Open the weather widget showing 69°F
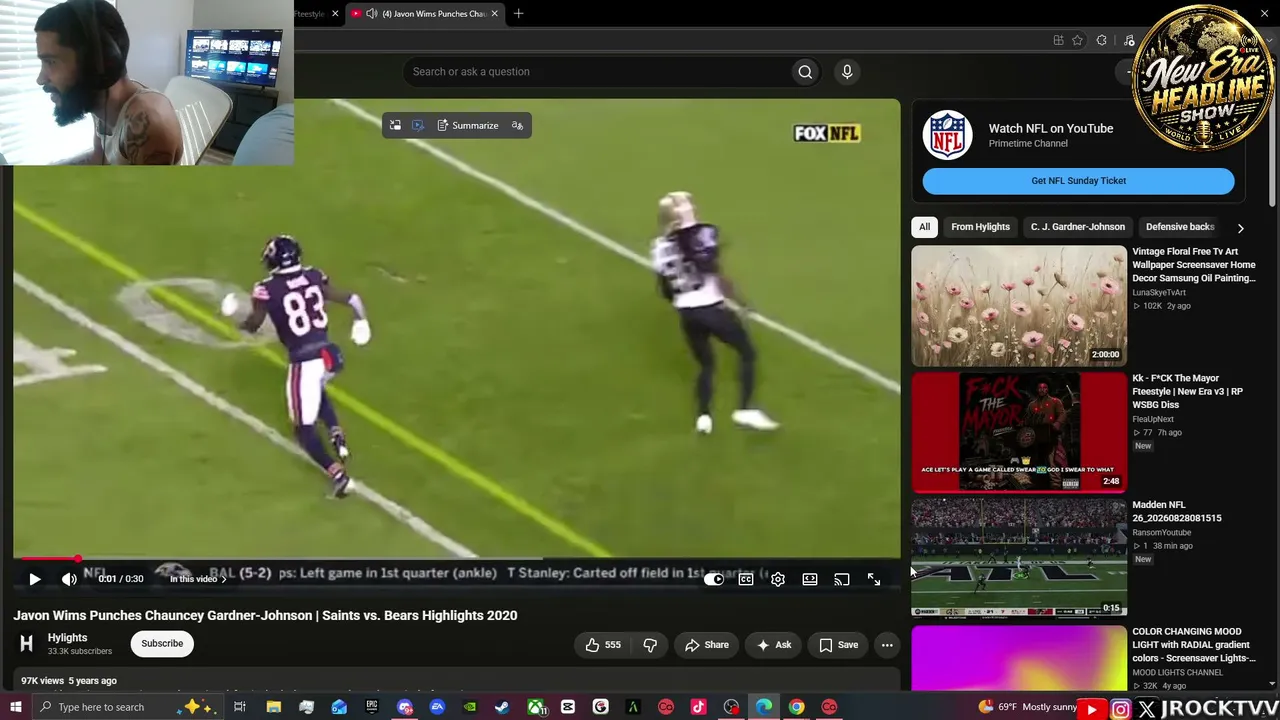This screenshot has width=1280, height=720. [1027, 707]
